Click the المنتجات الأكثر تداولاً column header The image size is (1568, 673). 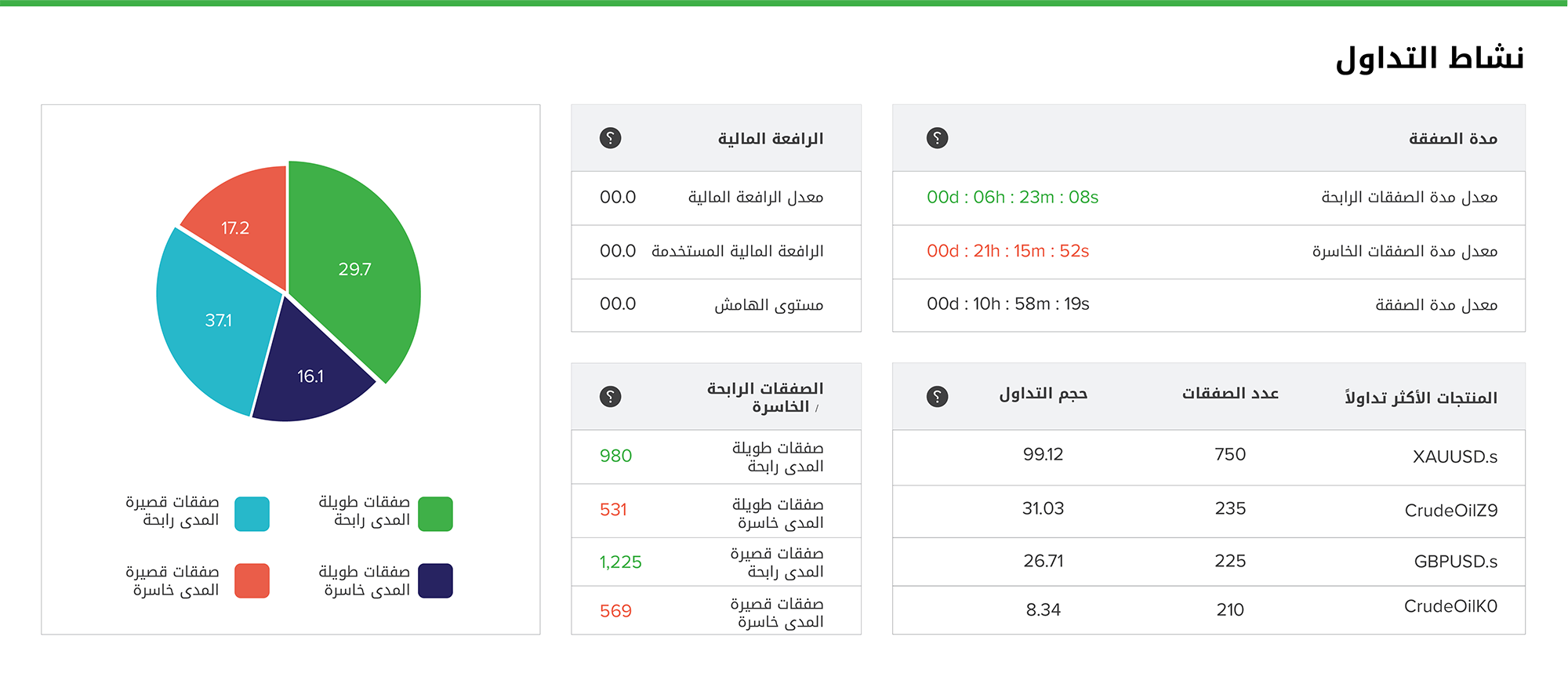pyautogui.click(x=1421, y=397)
